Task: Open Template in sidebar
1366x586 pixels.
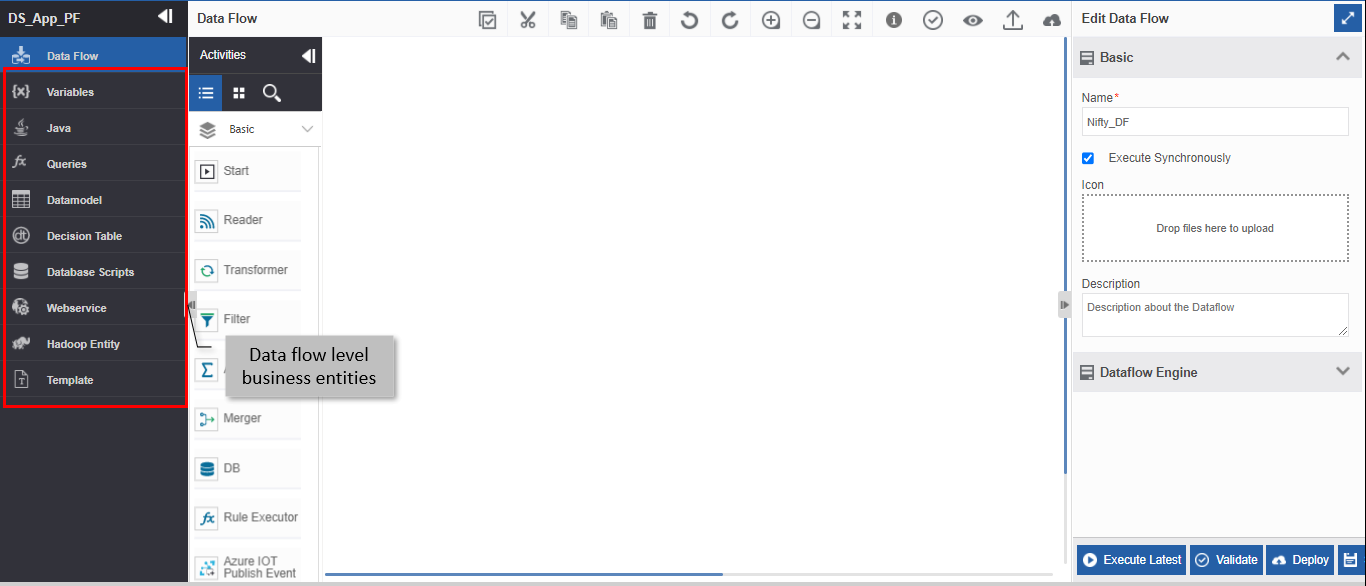Action: [x=94, y=380]
